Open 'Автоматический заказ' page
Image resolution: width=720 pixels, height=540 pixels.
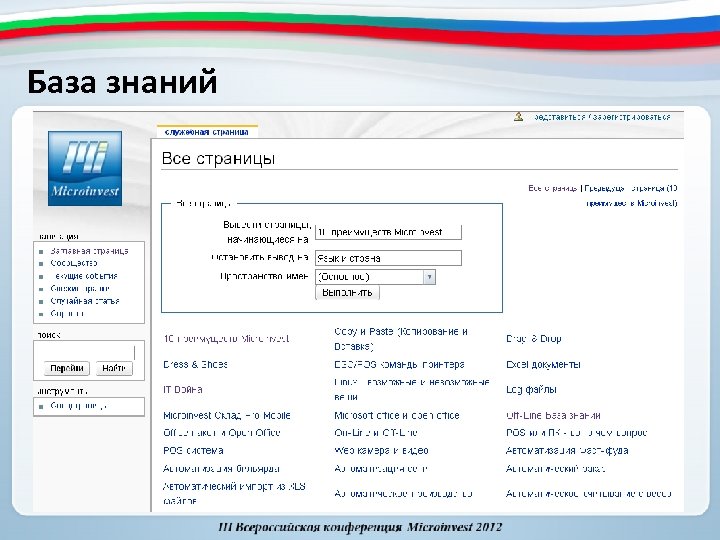coord(556,469)
